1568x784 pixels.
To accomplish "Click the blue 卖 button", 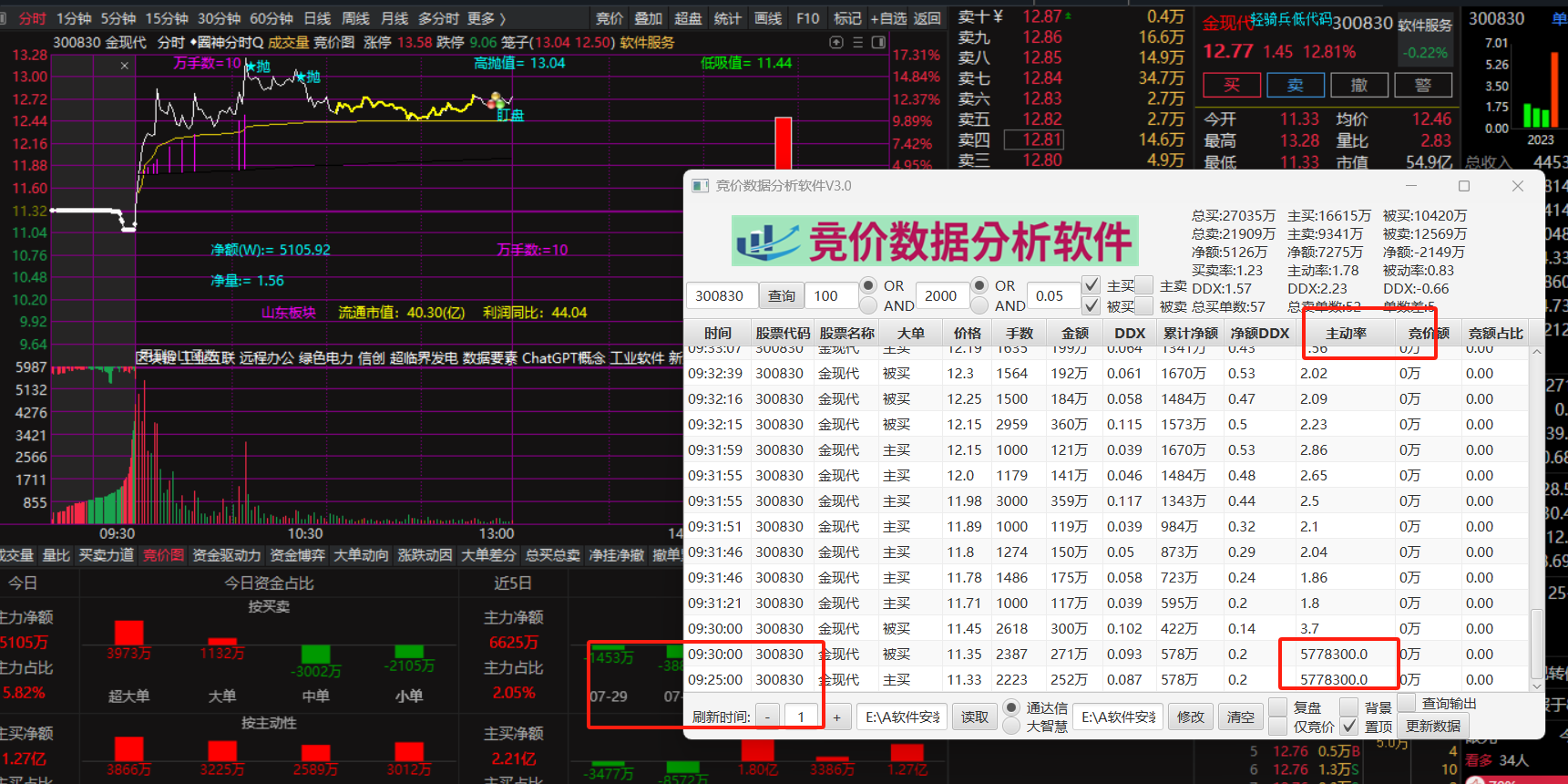I will point(1296,86).
